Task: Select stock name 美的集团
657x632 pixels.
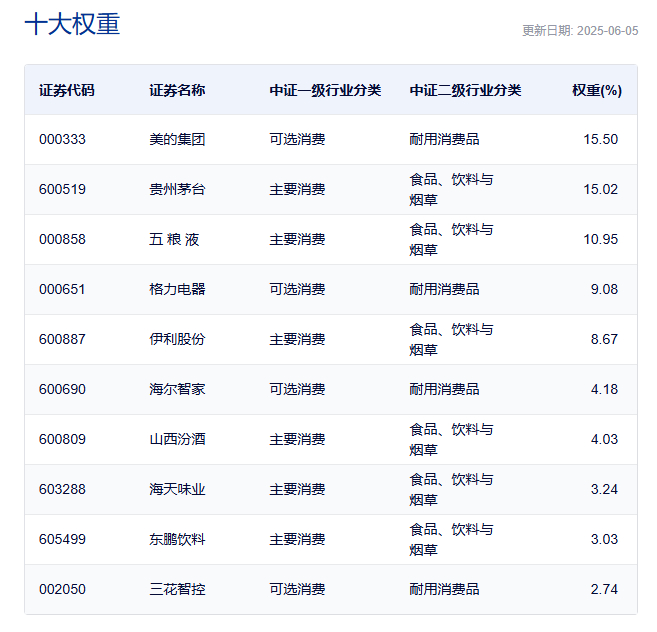Action: coord(177,139)
